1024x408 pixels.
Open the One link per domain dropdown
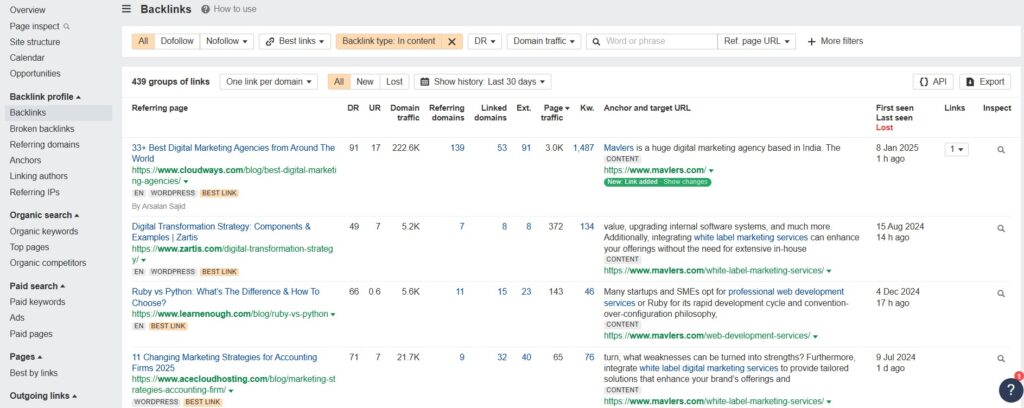(268, 82)
